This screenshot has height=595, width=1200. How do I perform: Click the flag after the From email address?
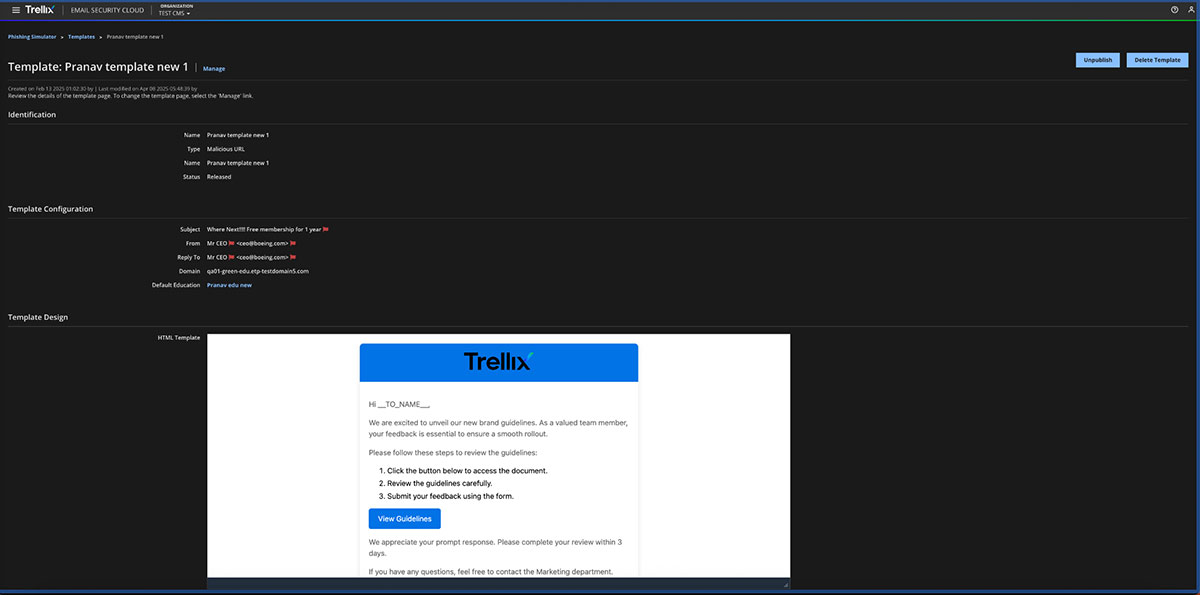[293, 243]
